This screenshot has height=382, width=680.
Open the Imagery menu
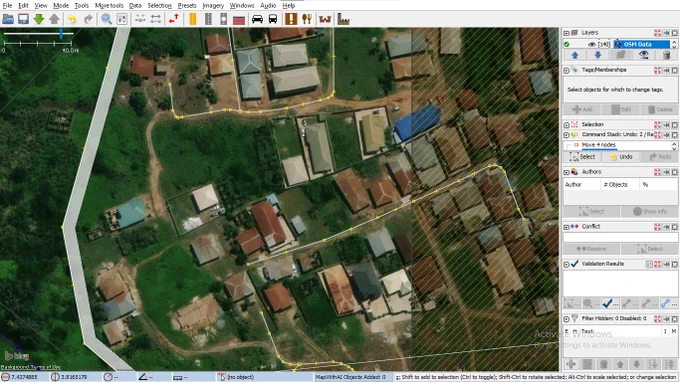click(213, 6)
